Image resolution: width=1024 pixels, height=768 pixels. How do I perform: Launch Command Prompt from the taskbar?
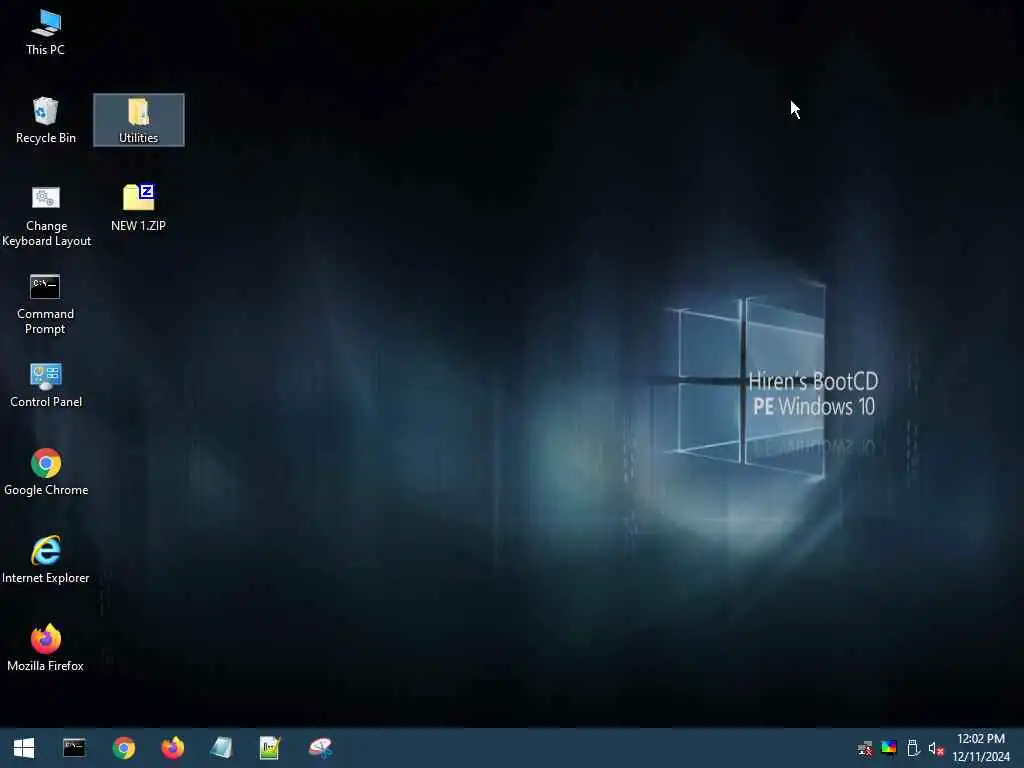pyautogui.click(x=74, y=748)
